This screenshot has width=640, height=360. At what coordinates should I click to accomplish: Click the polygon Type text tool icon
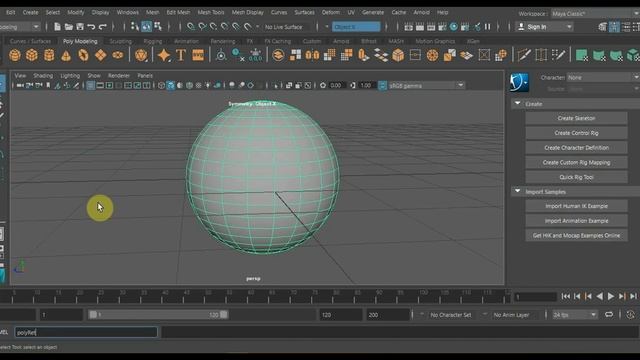(x=181, y=55)
